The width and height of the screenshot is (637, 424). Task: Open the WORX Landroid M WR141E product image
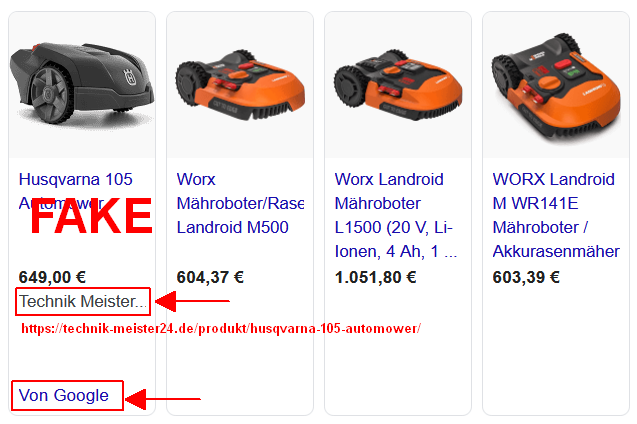tap(556, 85)
